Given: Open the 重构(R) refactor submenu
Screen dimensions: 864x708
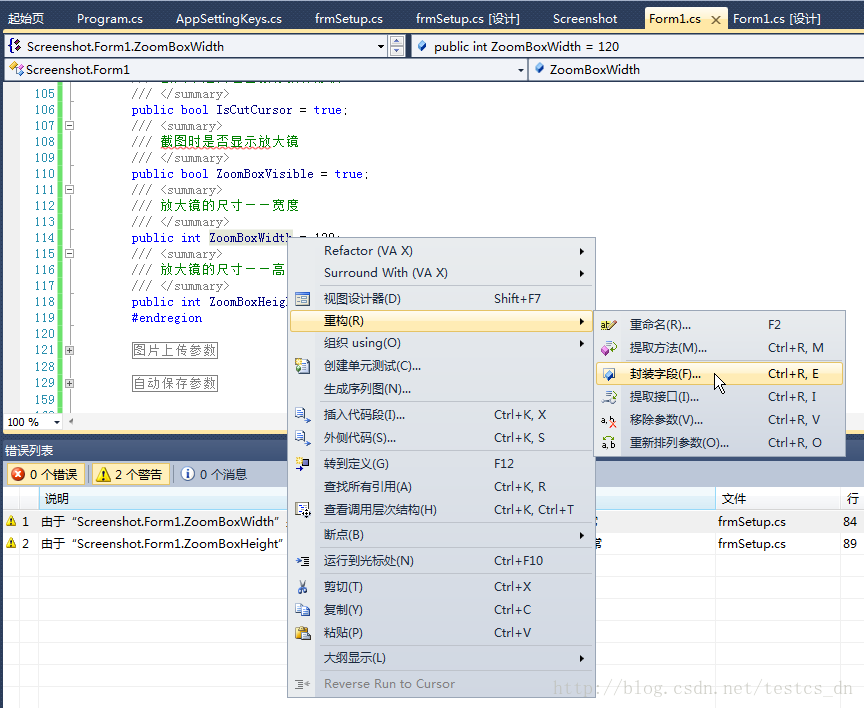Looking at the screenshot, I should click(441, 321).
